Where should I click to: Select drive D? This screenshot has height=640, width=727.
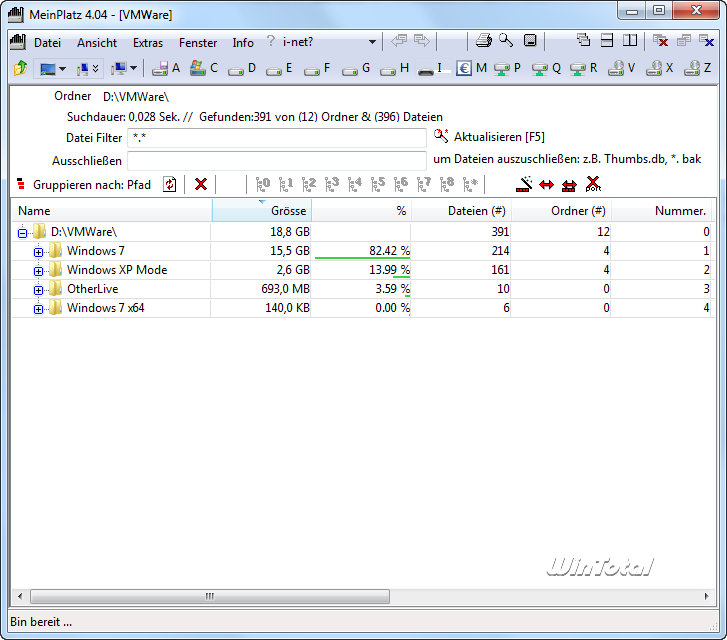242,69
